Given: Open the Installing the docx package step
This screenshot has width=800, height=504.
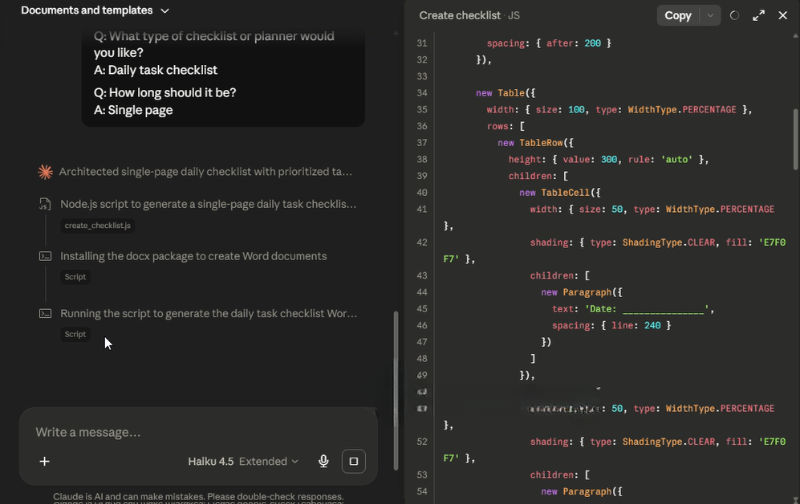Looking at the screenshot, I should pos(193,256).
